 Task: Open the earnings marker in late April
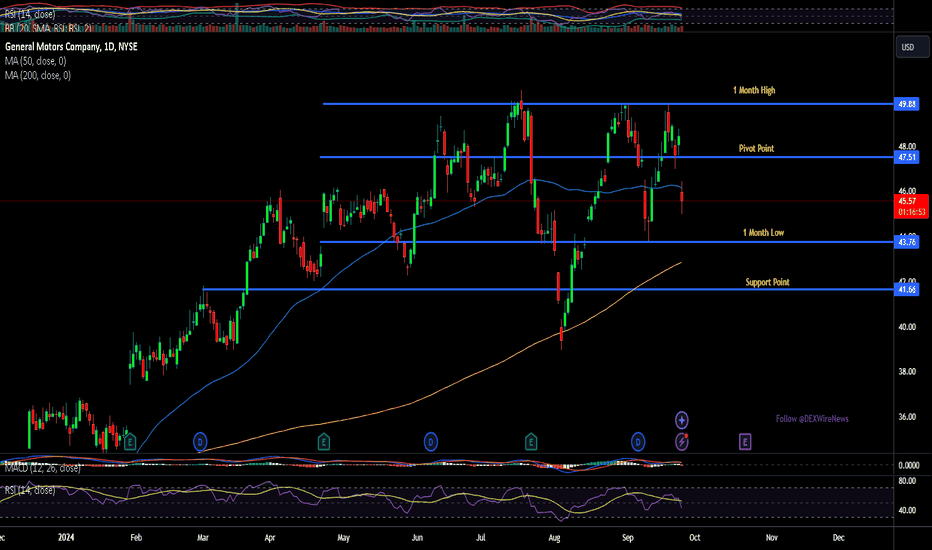point(323,442)
